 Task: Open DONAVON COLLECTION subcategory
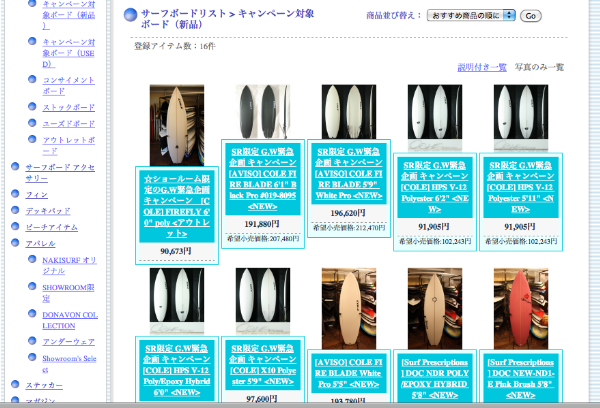pos(70,320)
